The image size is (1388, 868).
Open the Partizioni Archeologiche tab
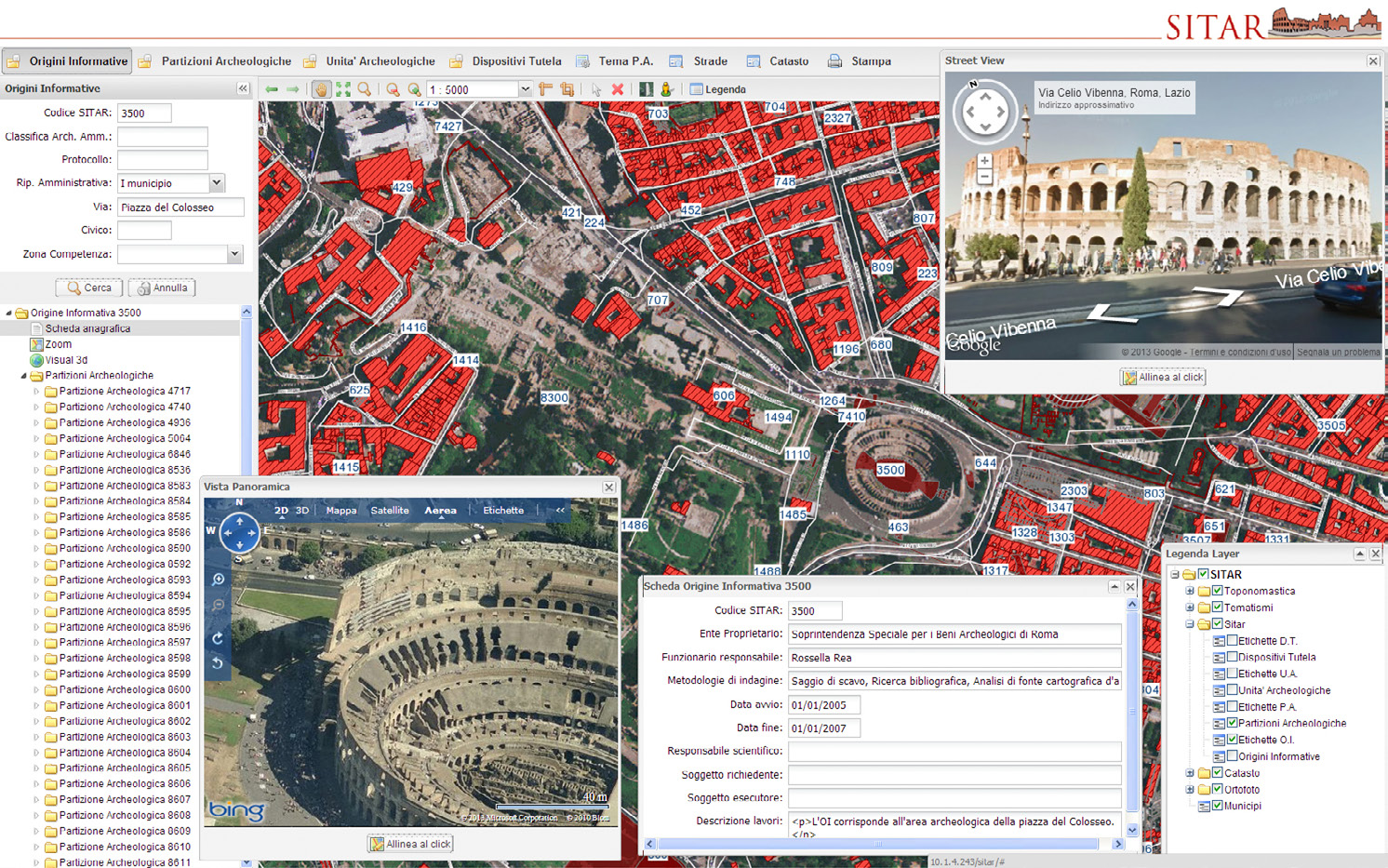click(215, 61)
